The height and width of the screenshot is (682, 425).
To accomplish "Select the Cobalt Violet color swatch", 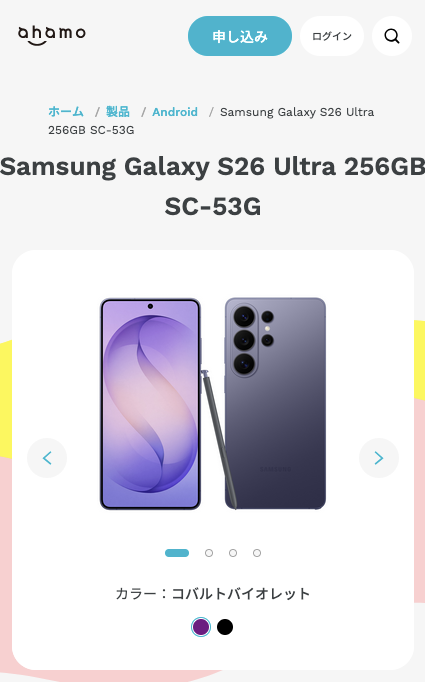I will coord(201,627).
